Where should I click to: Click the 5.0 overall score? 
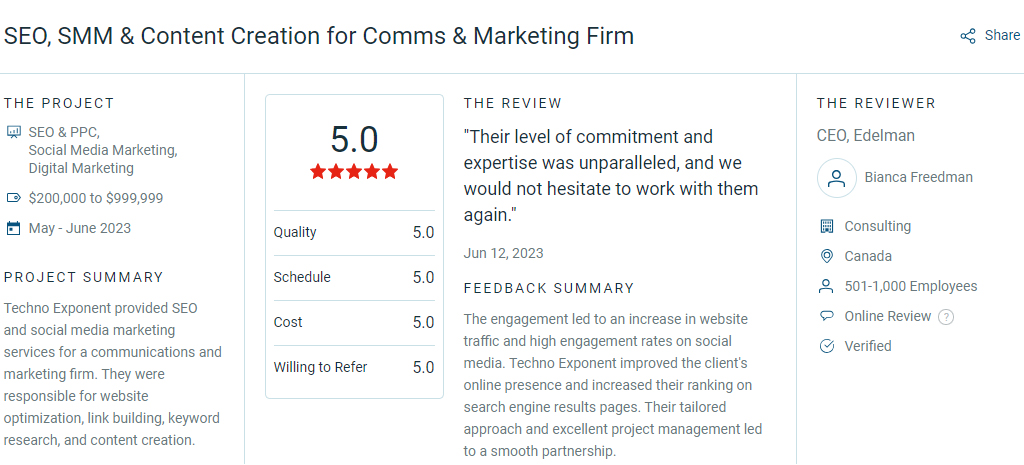click(354, 139)
